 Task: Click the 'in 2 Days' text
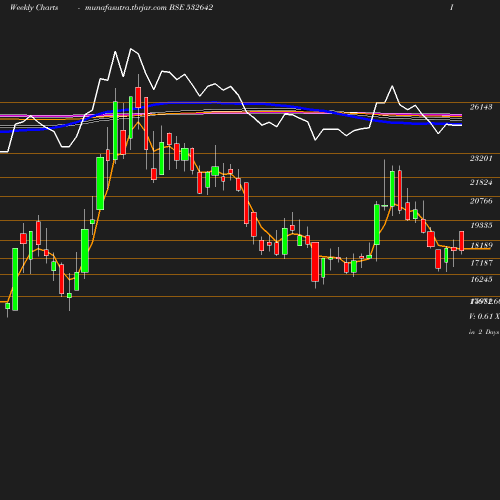point(484,332)
